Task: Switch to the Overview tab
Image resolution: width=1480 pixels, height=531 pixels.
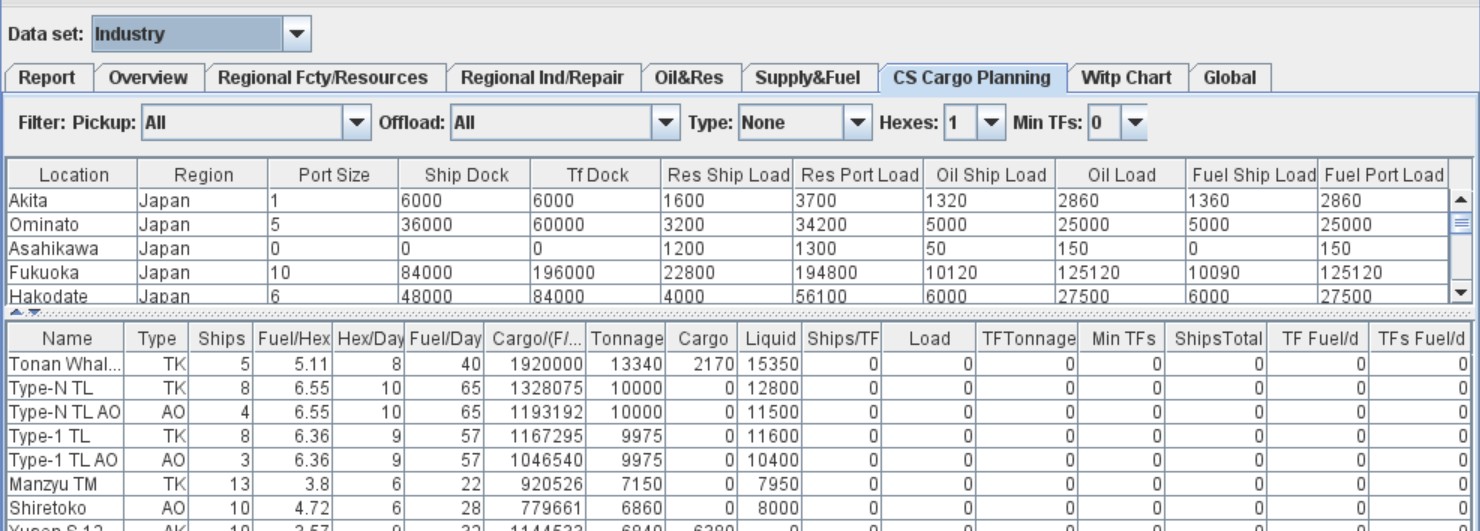Action: [148, 78]
